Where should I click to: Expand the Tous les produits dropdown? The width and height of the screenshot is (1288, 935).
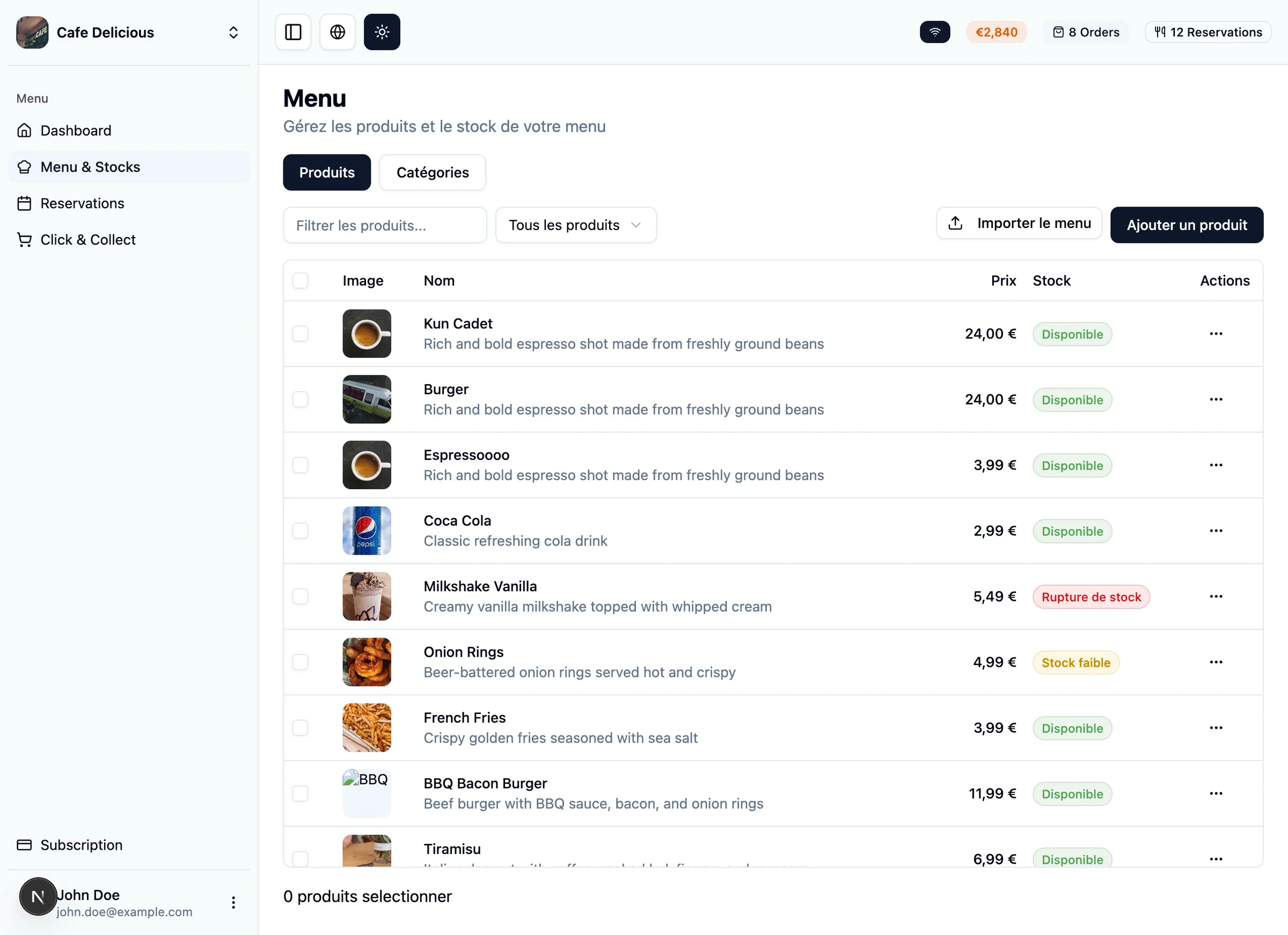tap(575, 225)
